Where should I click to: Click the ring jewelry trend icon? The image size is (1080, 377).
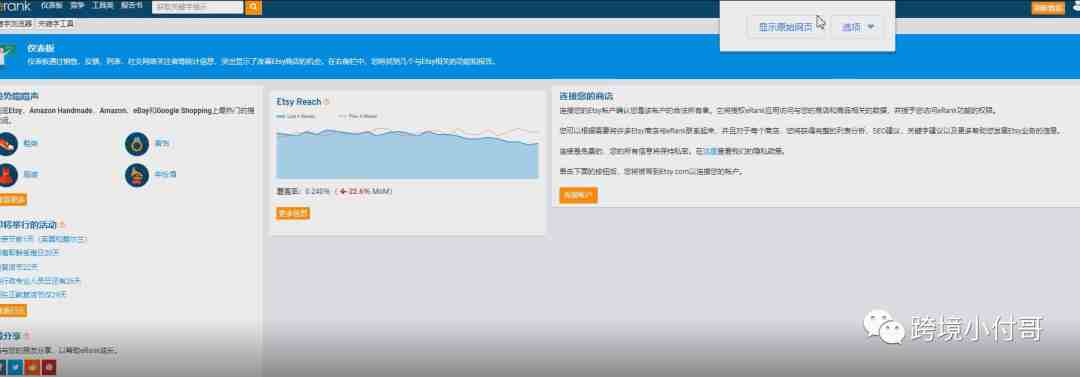coord(137,144)
